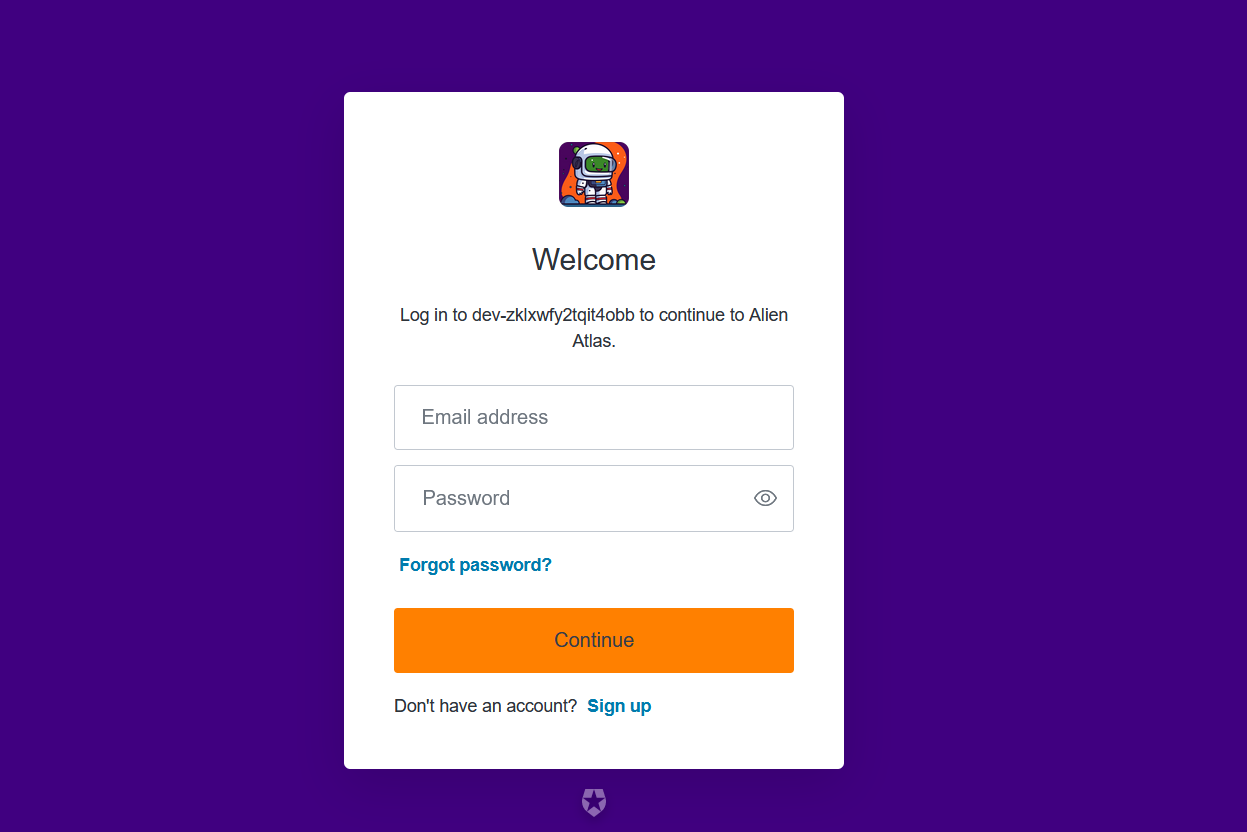Click the "Don't have an account?" text
This screenshot has height=832, width=1247.
tap(485, 706)
